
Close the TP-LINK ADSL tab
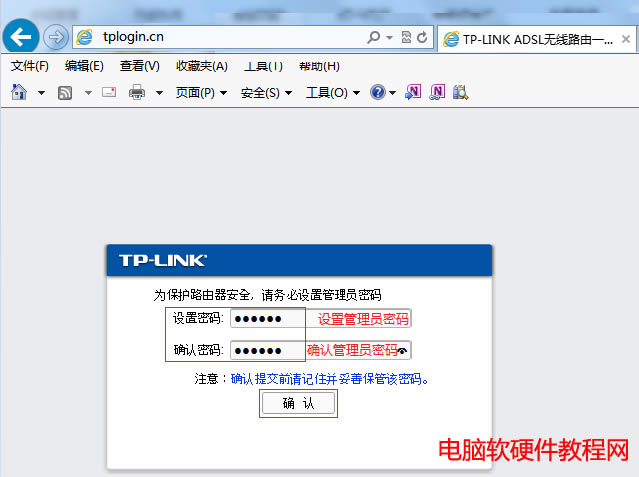tap(626, 39)
